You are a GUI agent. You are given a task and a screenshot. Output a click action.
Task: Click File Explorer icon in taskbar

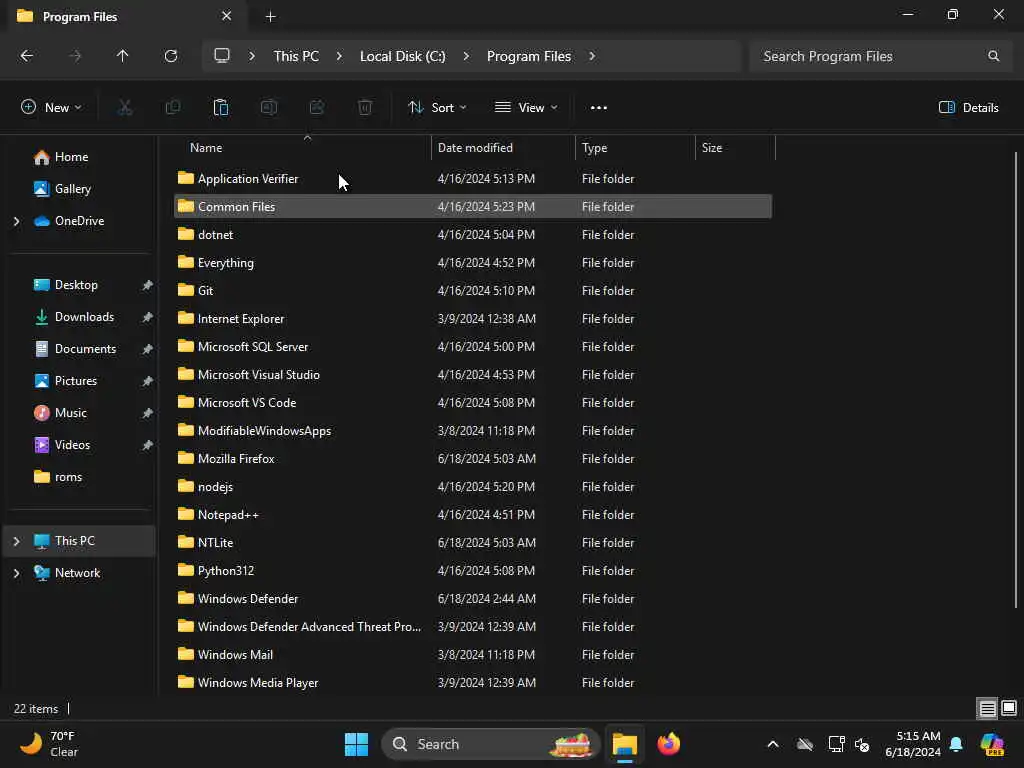(x=624, y=744)
